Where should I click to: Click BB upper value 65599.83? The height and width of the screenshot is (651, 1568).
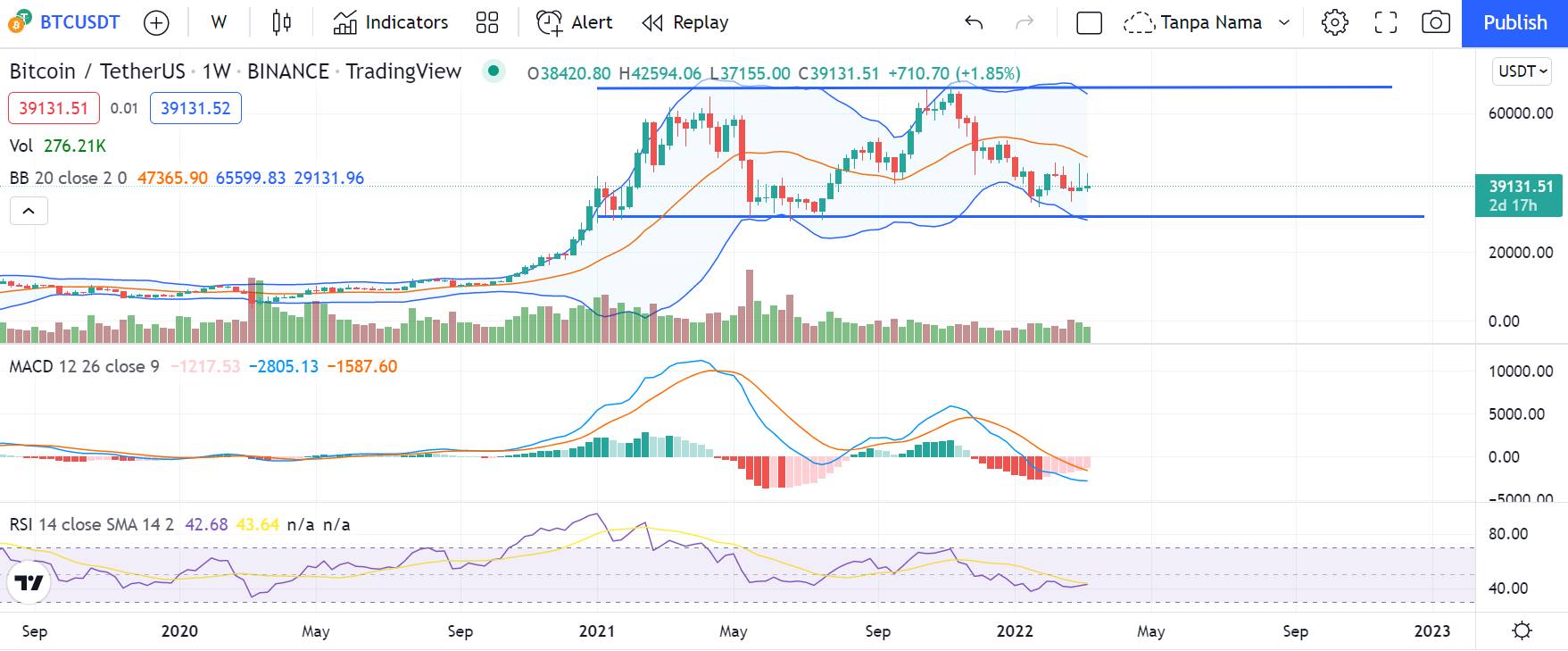(x=251, y=178)
